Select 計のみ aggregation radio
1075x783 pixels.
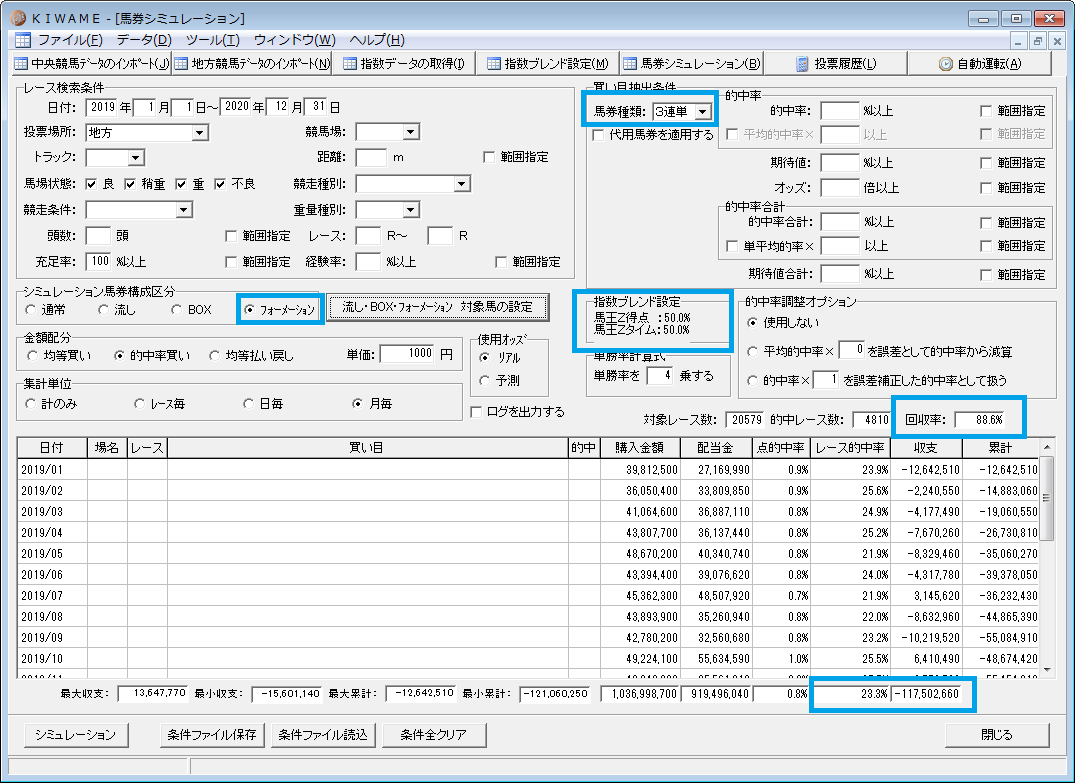(30, 404)
